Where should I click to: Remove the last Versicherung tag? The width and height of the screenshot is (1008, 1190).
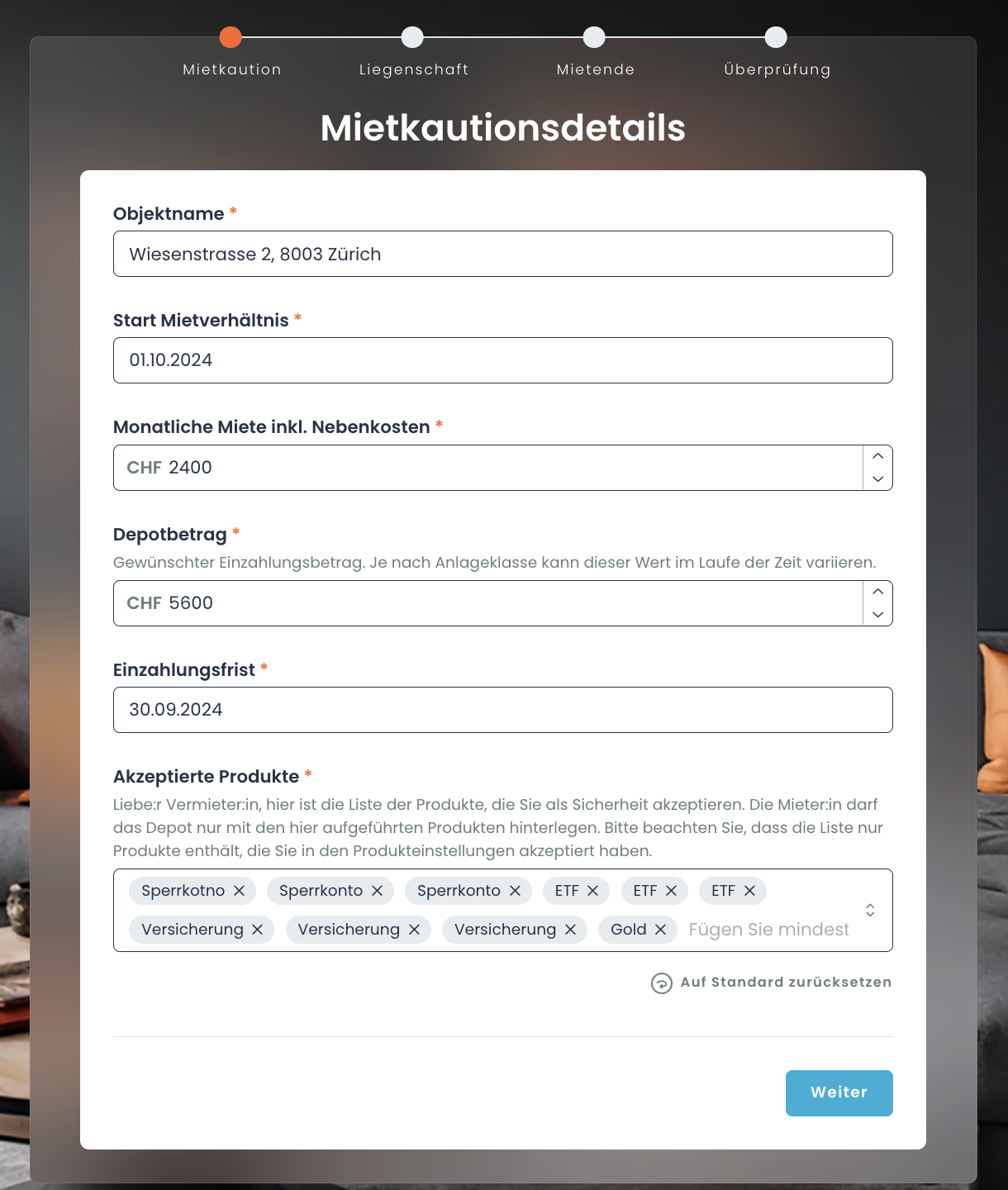point(570,930)
